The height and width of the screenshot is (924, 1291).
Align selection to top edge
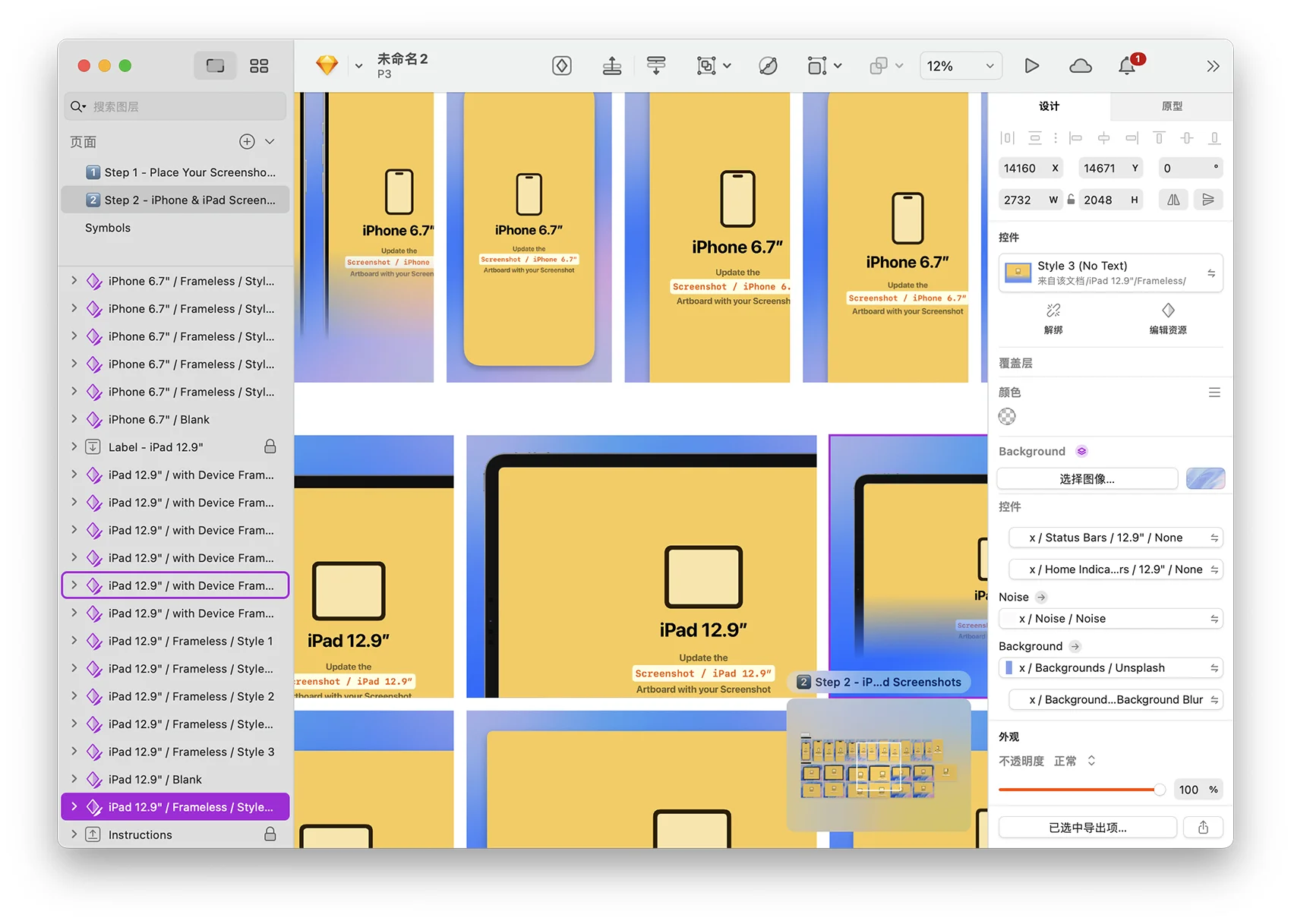(x=1159, y=137)
